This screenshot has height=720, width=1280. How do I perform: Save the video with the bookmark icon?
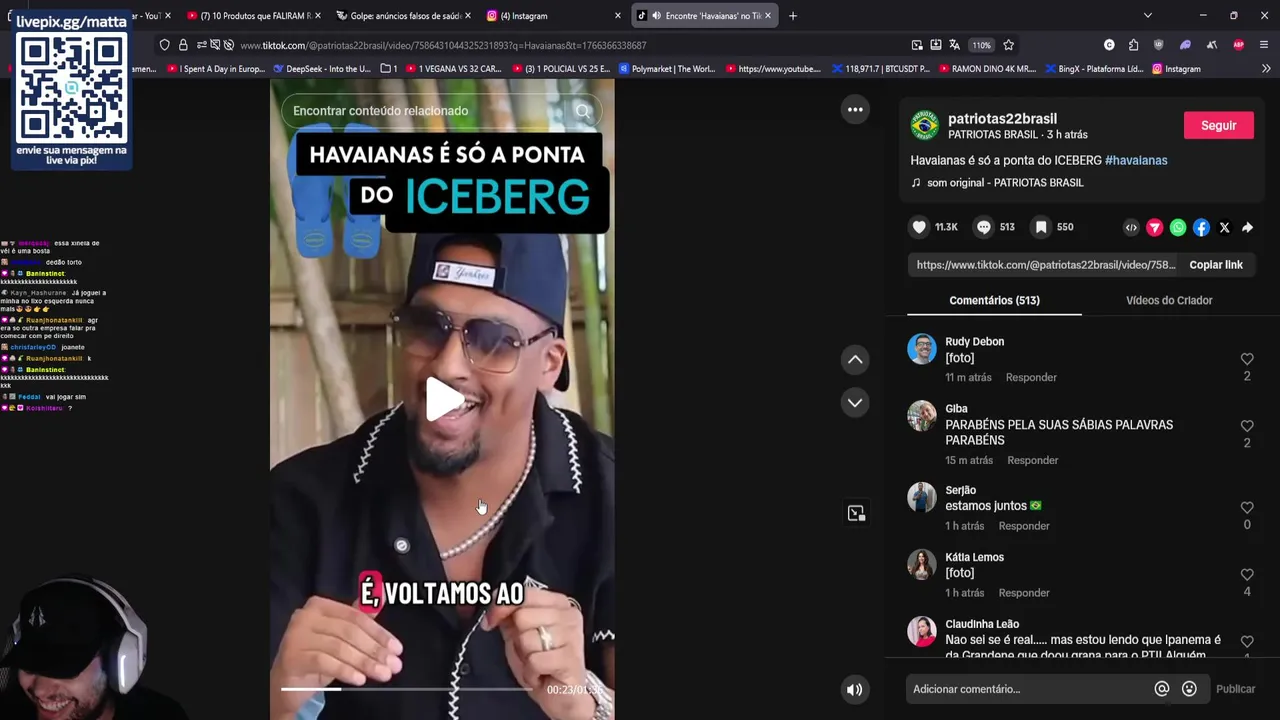(1041, 227)
